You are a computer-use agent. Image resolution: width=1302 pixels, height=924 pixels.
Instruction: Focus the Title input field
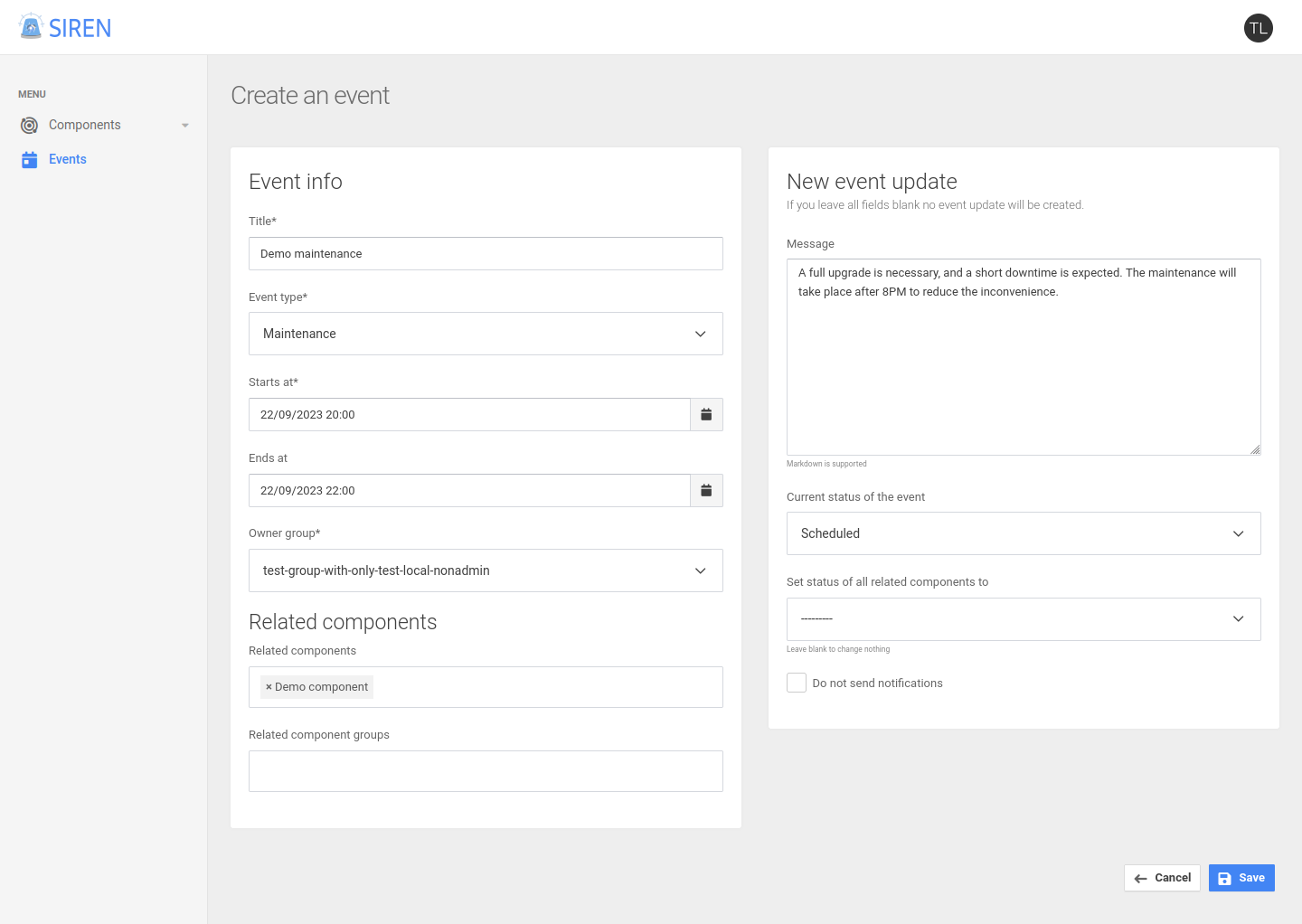486,254
